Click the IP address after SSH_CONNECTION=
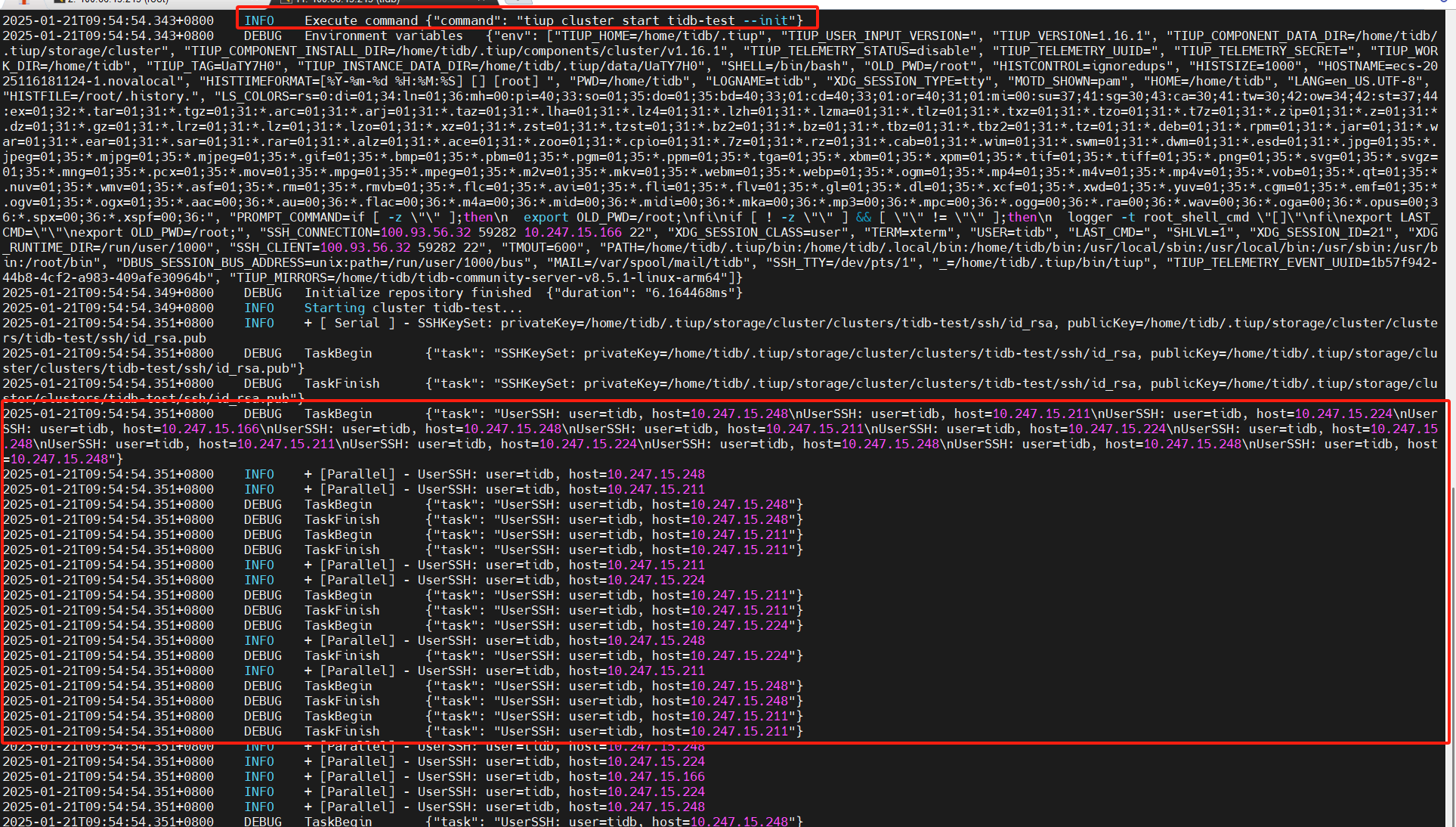1456x827 pixels. pos(425,232)
